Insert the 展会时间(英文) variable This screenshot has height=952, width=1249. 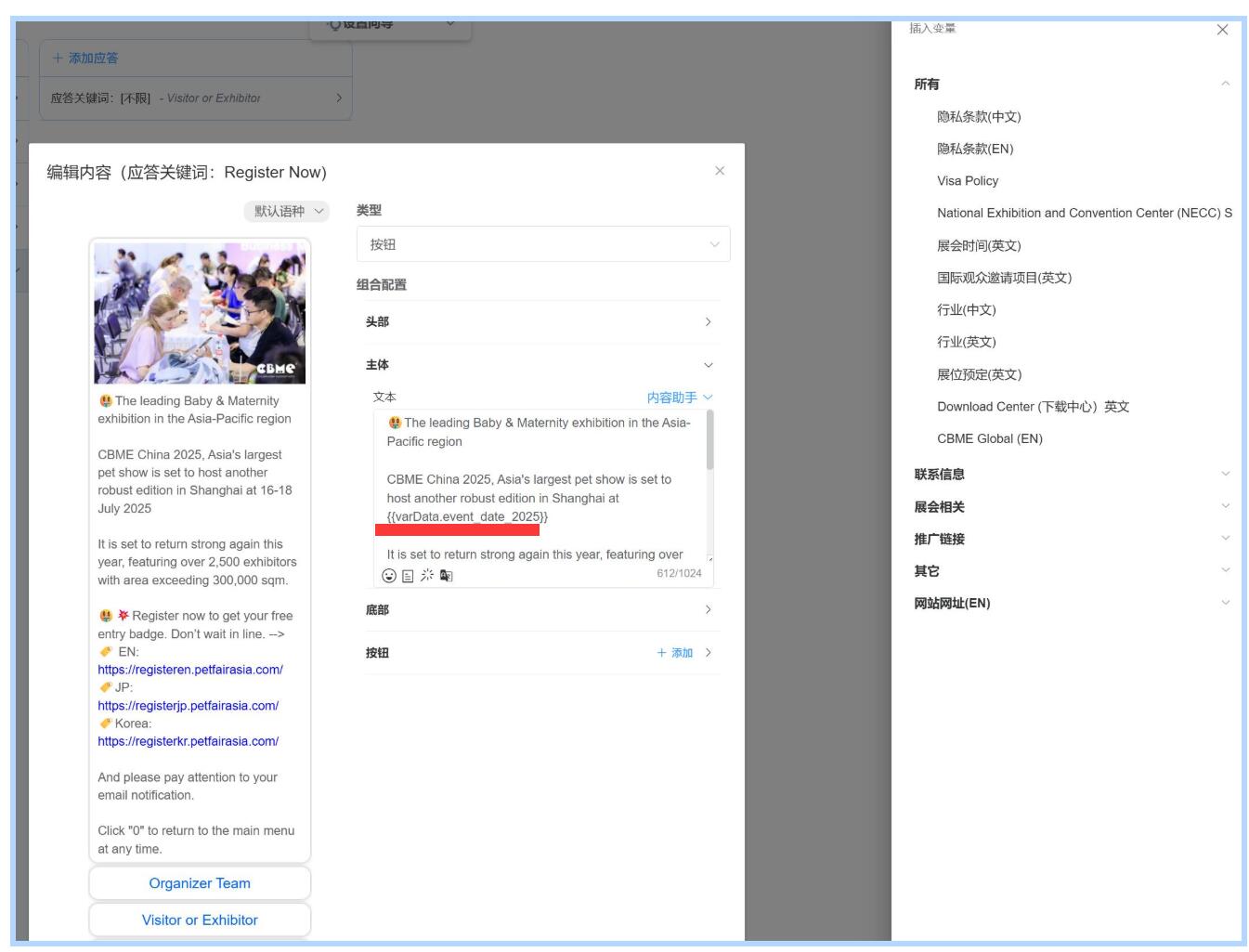[979, 246]
